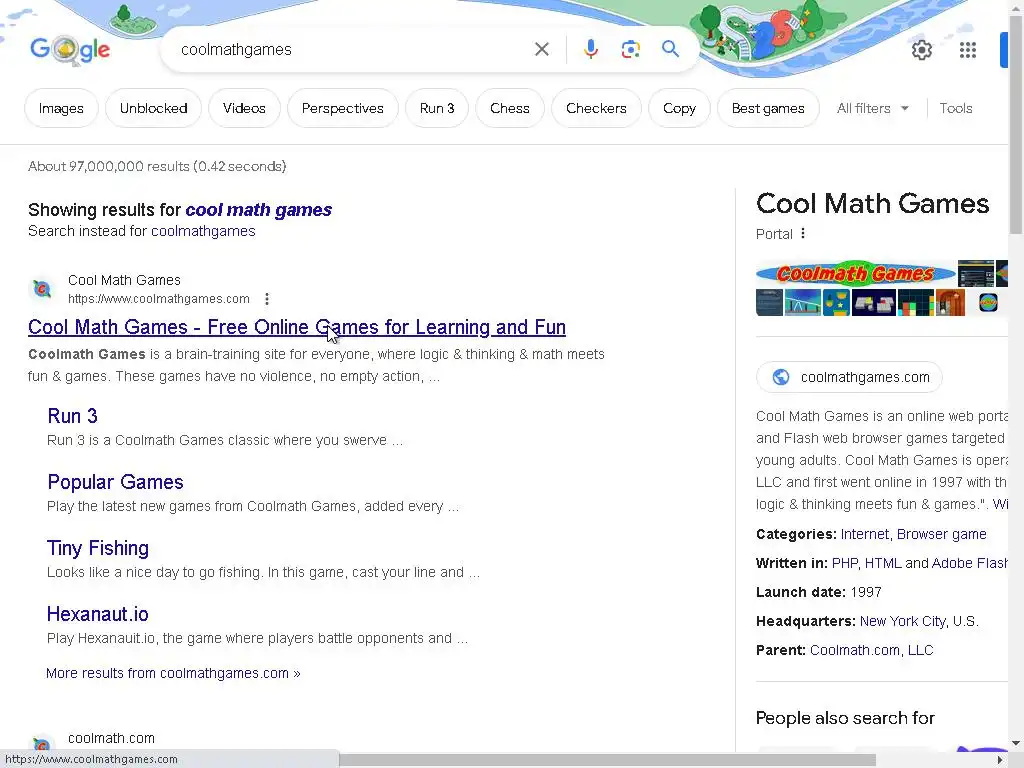Select the Copy filter chip

[679, 108]
